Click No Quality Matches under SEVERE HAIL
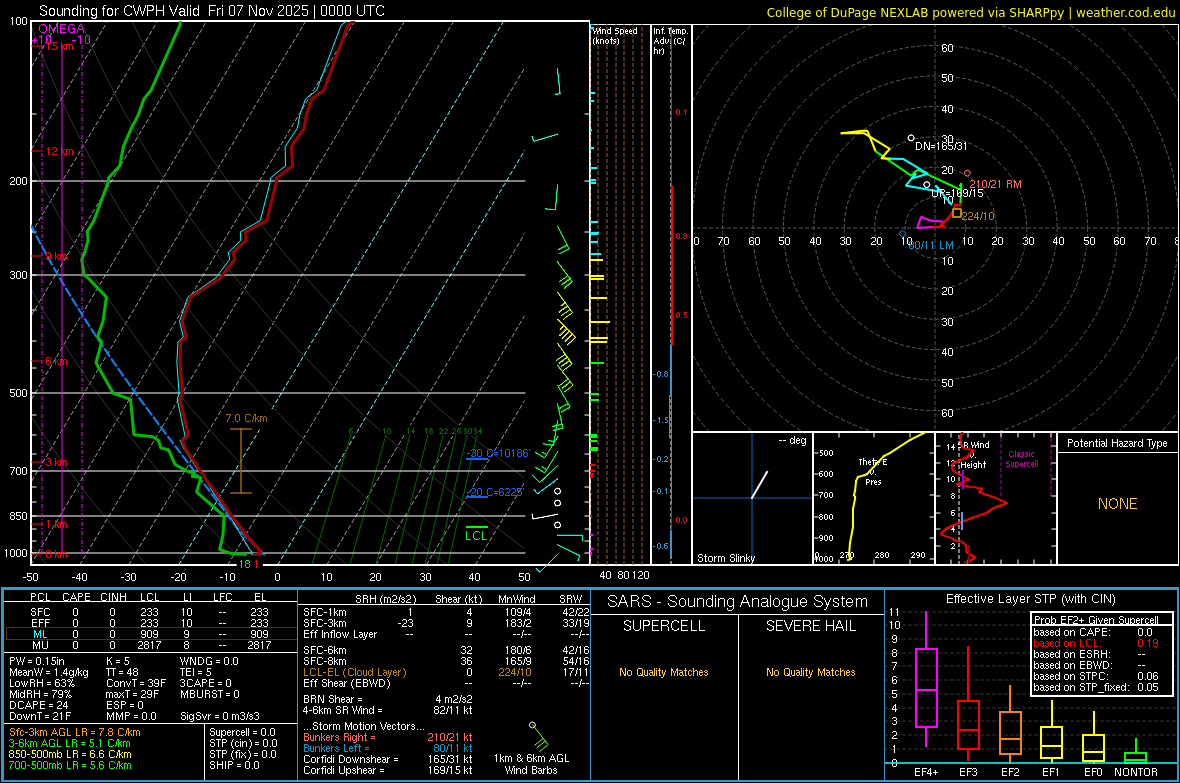The height and width of the screenshot is (783, 1180). pos(810,672)
